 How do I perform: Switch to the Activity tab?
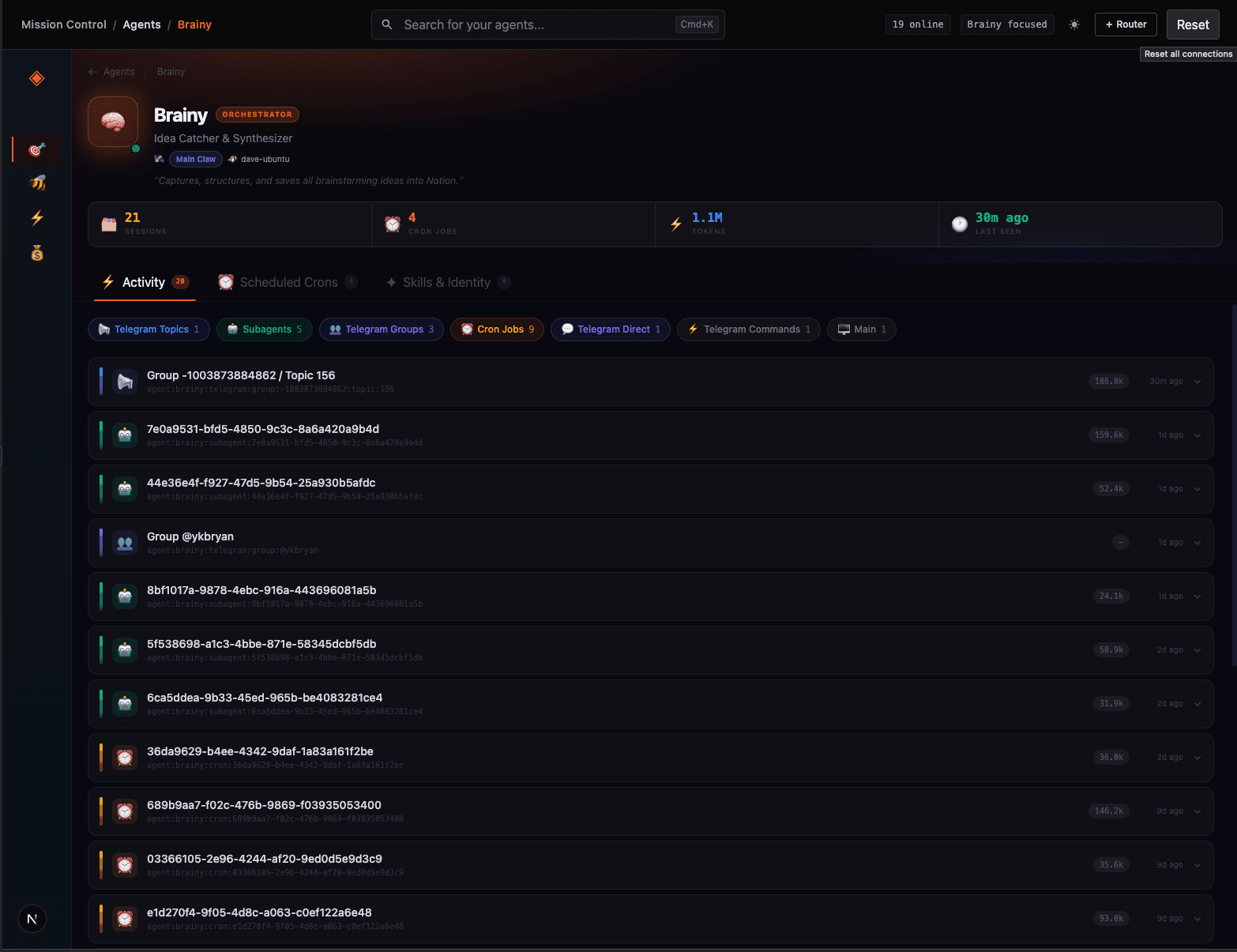[145, 282]
